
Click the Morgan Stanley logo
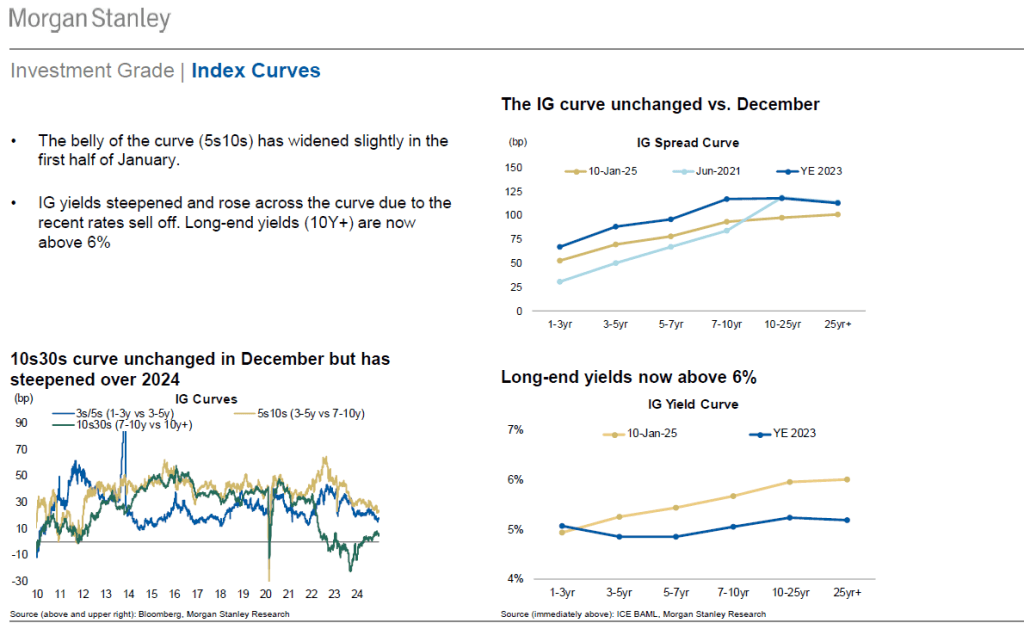[90, 20]
